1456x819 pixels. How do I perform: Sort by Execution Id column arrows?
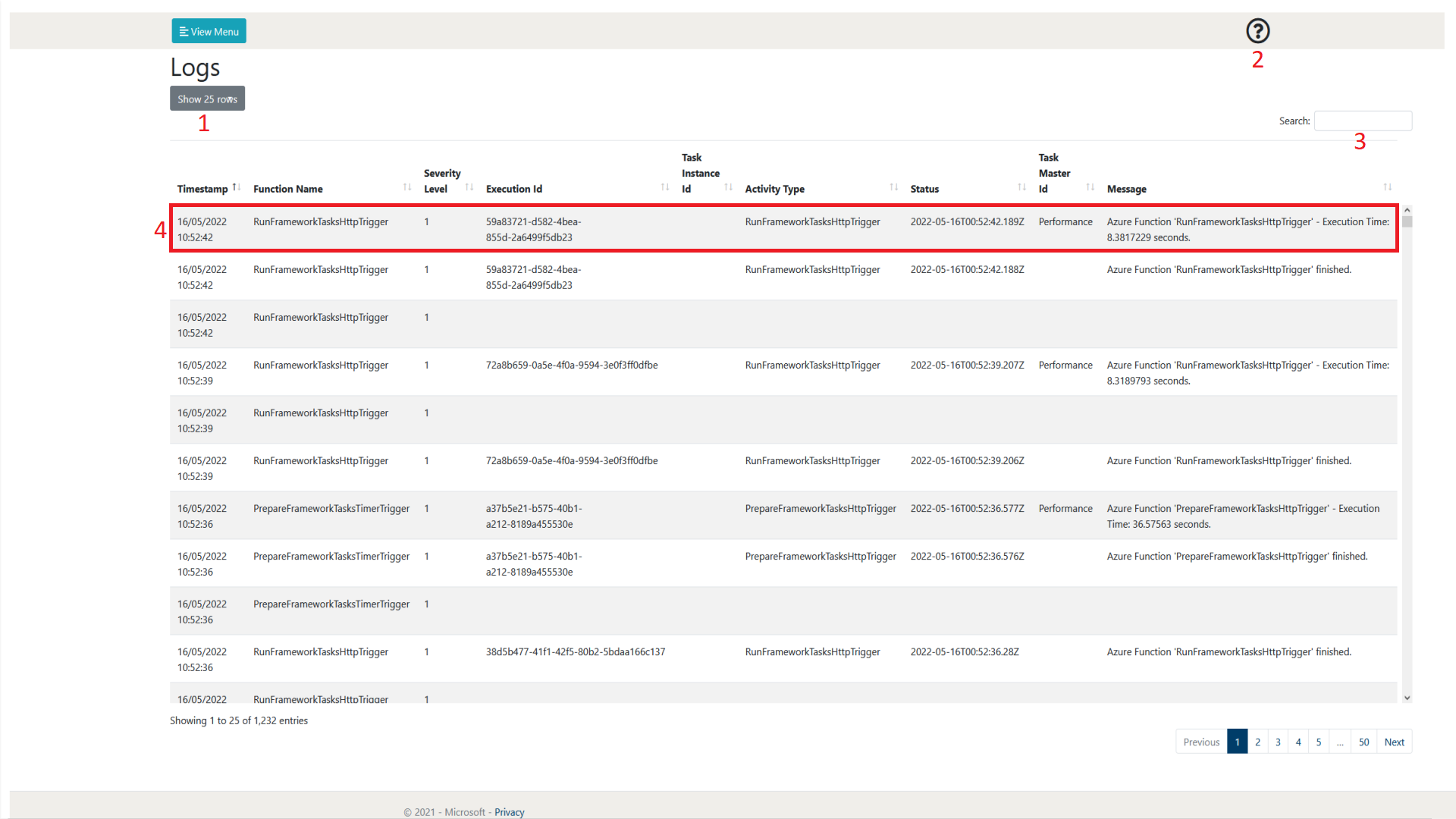(x=665, y=187)
